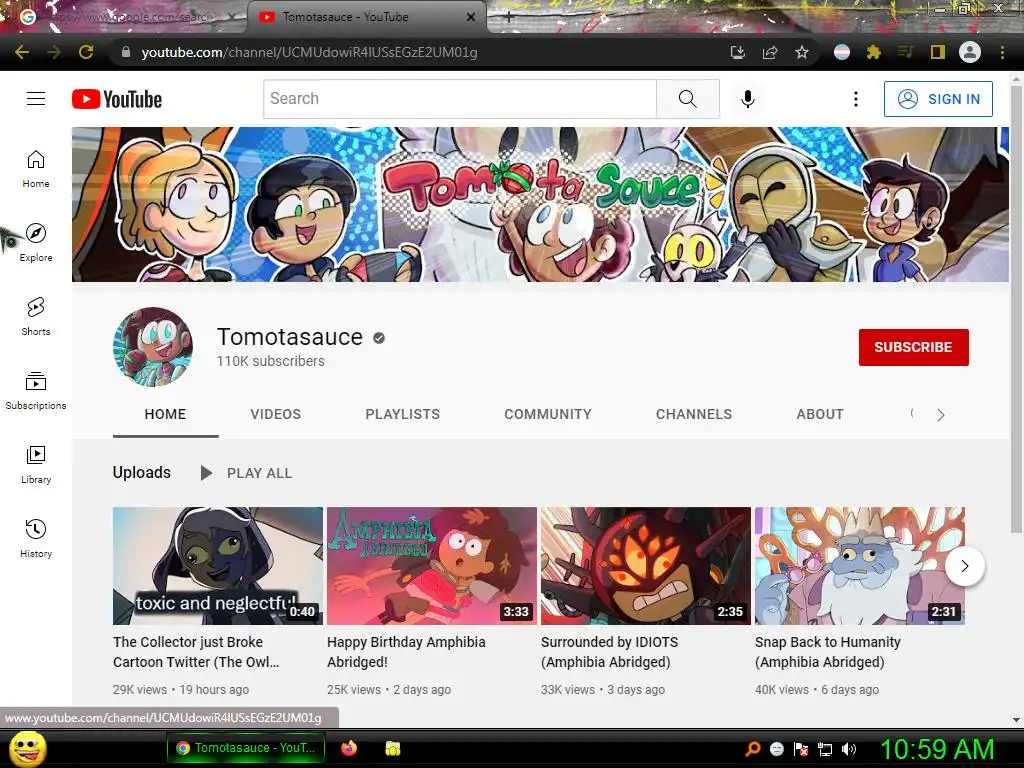
Task: Show next uploads with carousel arrow
Action: 964,566
